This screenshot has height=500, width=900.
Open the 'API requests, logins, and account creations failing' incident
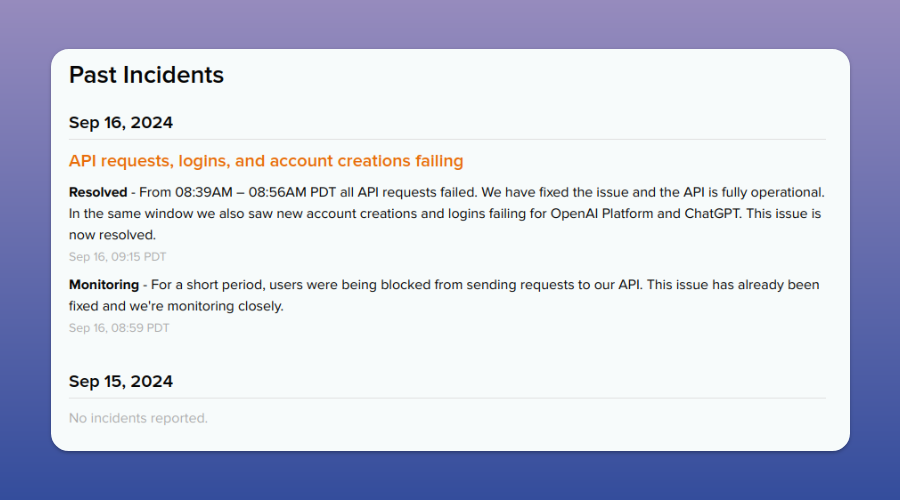(x=266, y=161)
